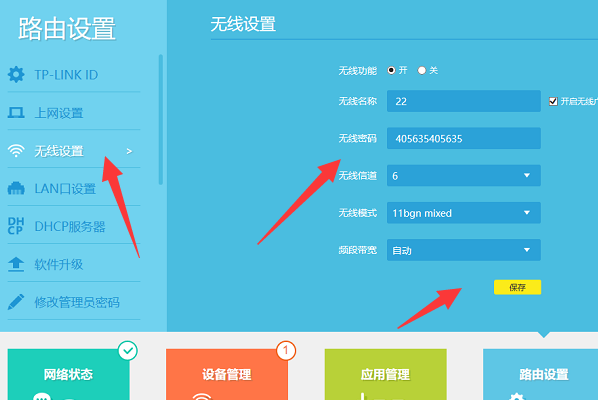The width and height of the screenshot is (598, 400).
Task: Open the 应用管理 tile
Action: [x=385, y=374]
